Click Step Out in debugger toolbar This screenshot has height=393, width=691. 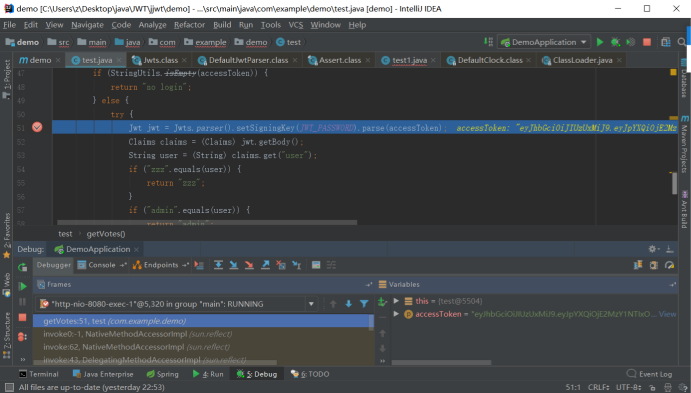coord(265,265)
